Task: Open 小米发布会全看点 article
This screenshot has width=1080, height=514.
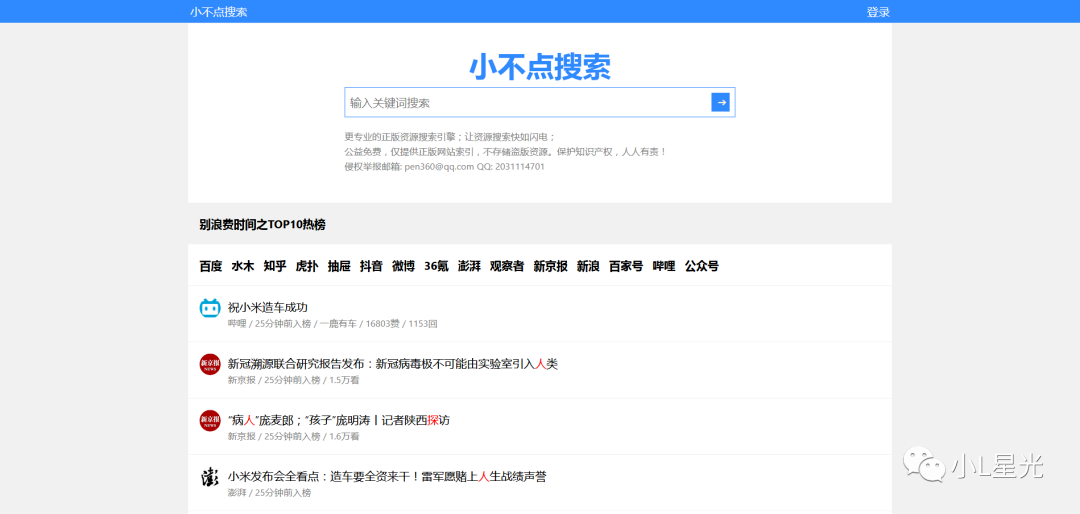Action: 387,476
